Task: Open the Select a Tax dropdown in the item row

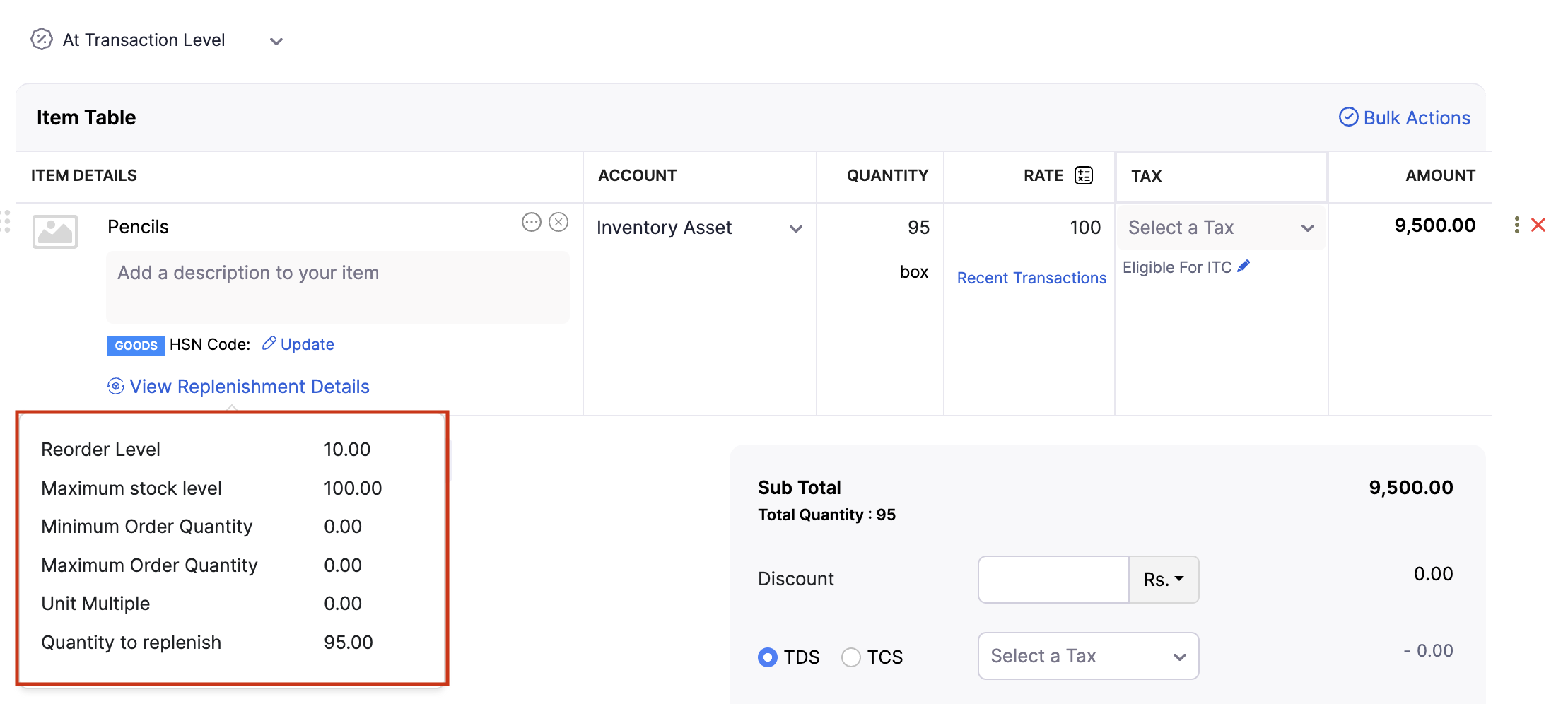Action: pos(1221,228)
